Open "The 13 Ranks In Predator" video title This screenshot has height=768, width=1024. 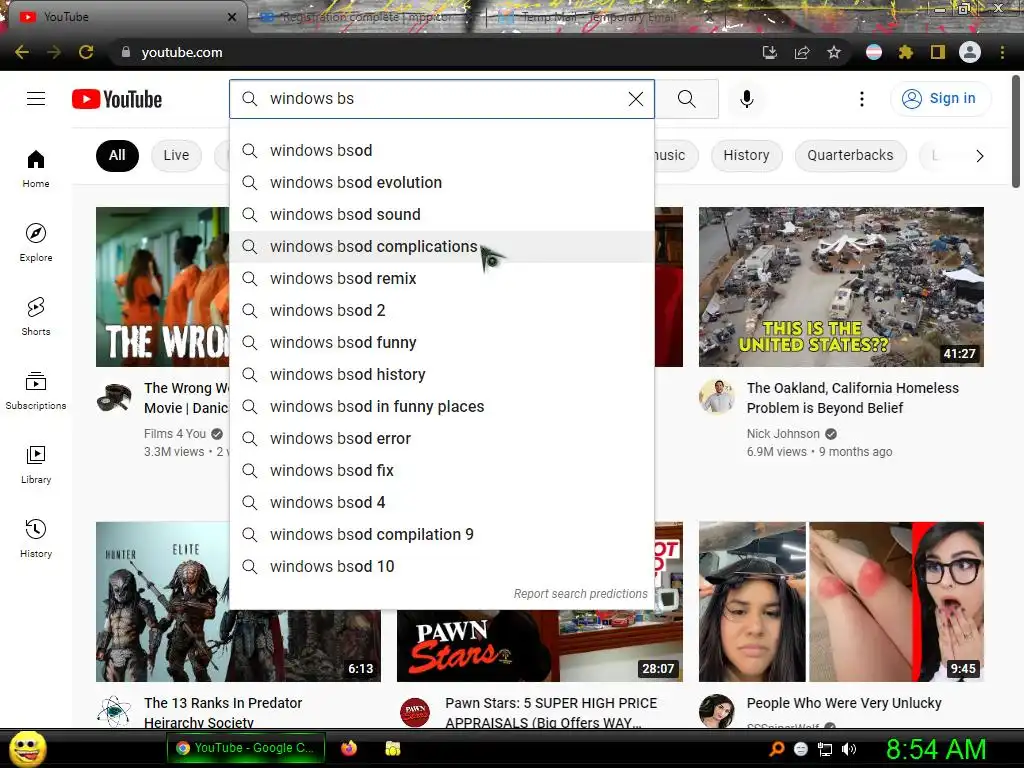coord(223,712)
